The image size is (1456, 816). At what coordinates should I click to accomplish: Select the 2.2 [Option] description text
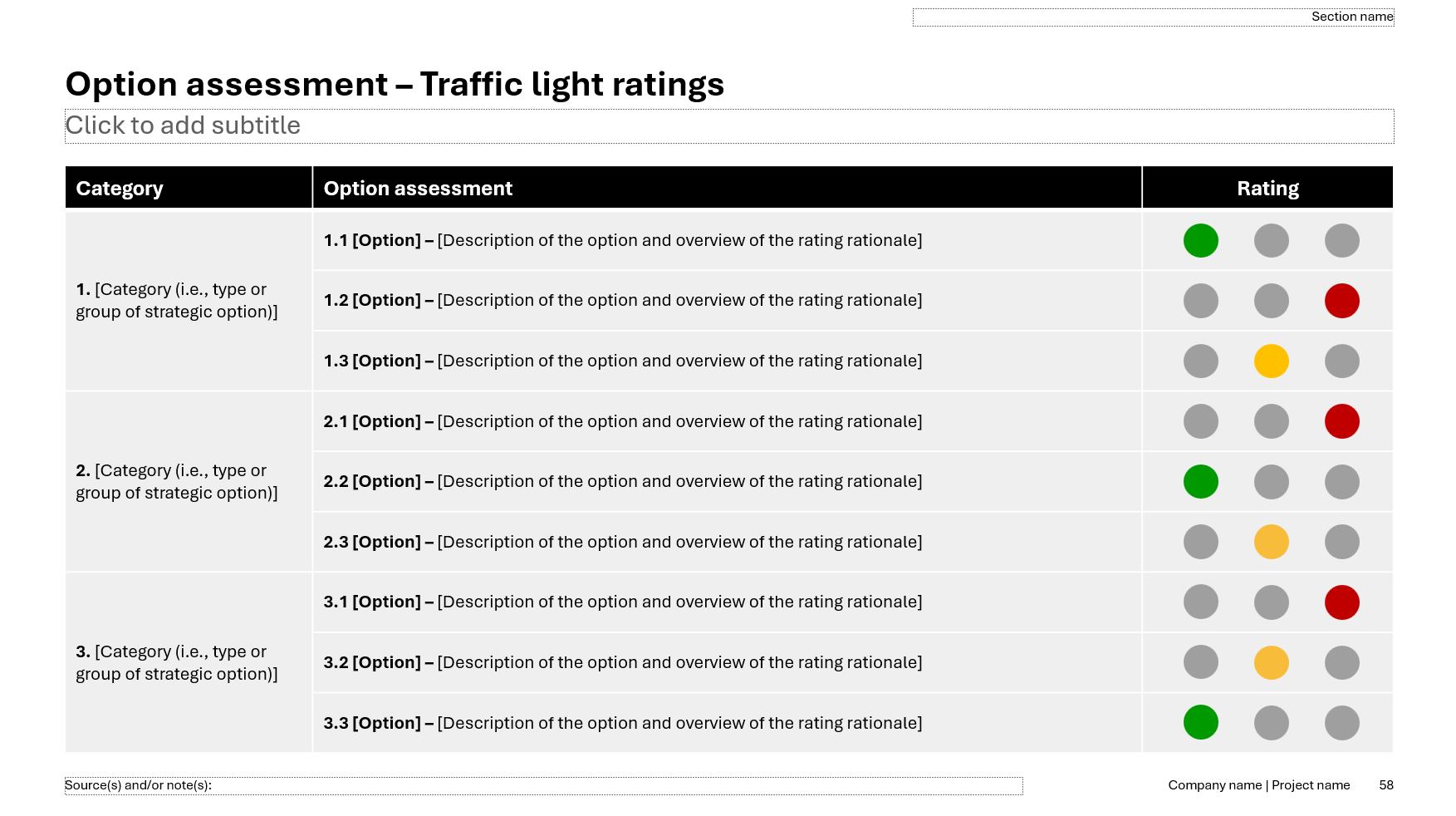pyautogui.click(x=622, y=482)
